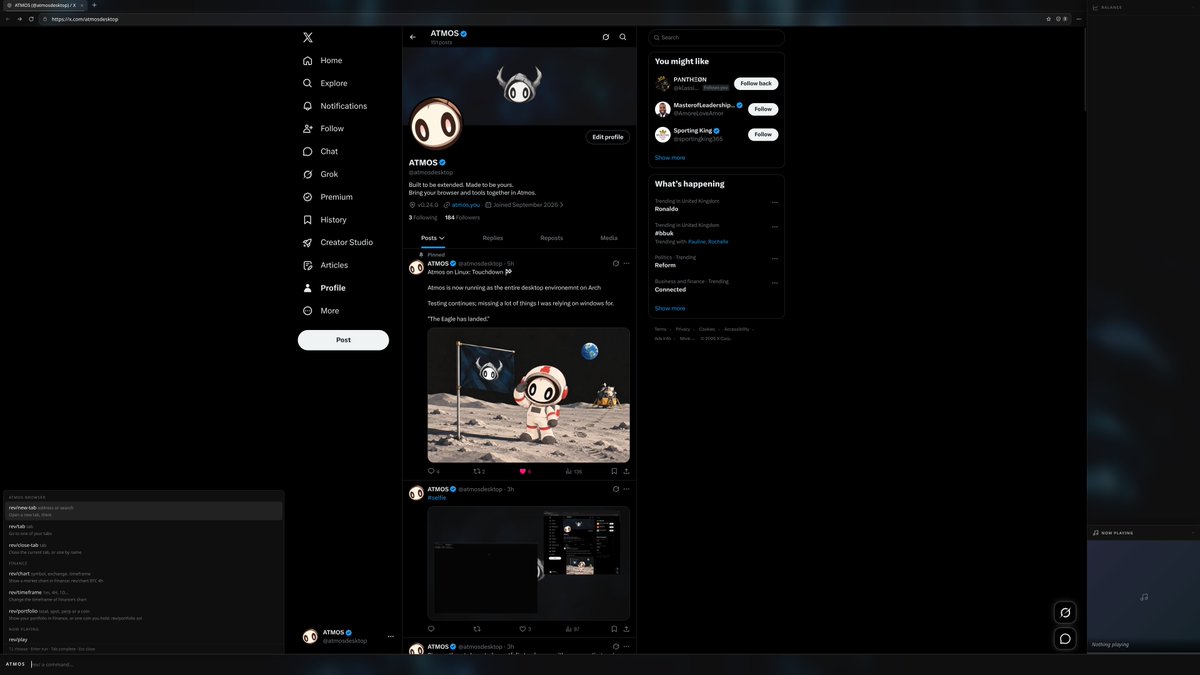This screenshot has width=1200, height=675.
Task: Click the X logo in the sidebar
Action: click(308, 37)
